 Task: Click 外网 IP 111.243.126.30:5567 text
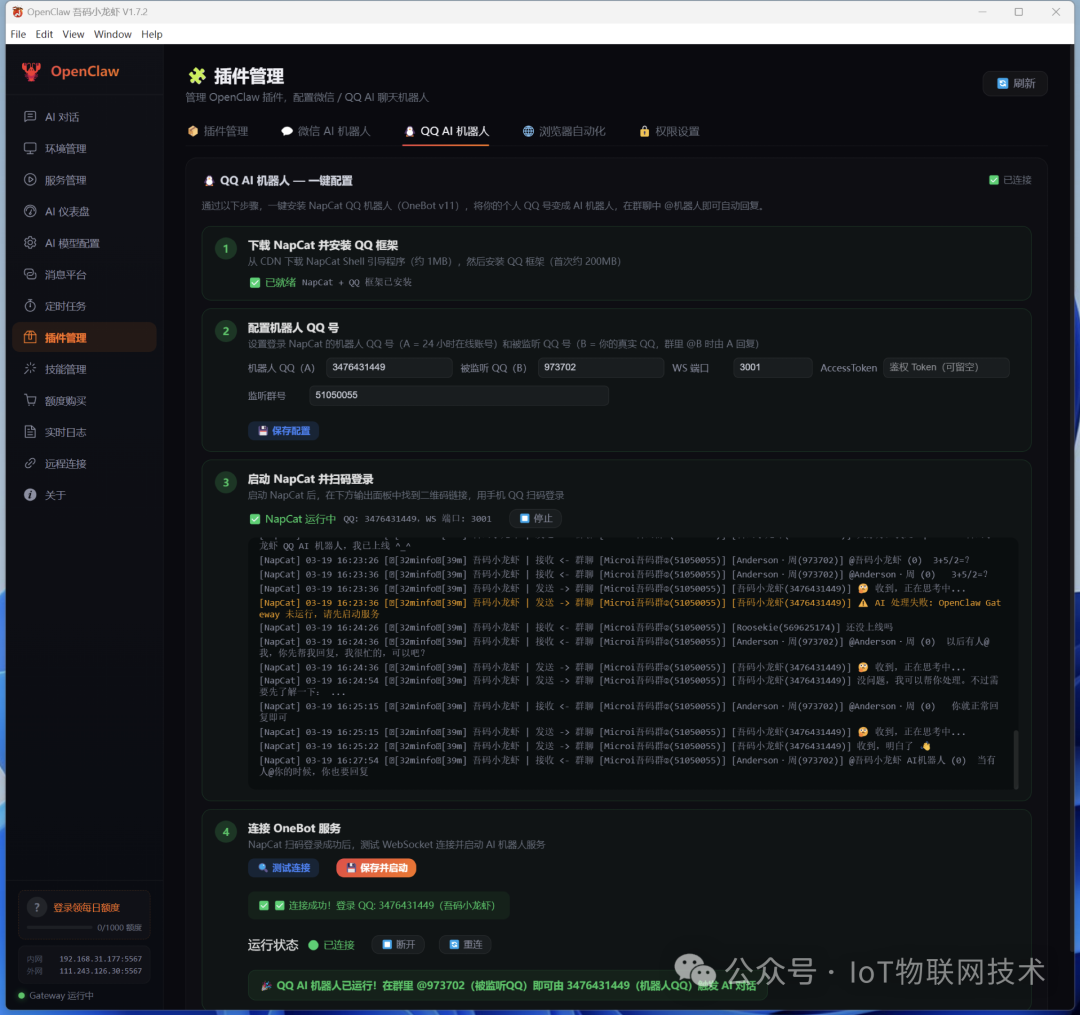[x=101, y=971]
